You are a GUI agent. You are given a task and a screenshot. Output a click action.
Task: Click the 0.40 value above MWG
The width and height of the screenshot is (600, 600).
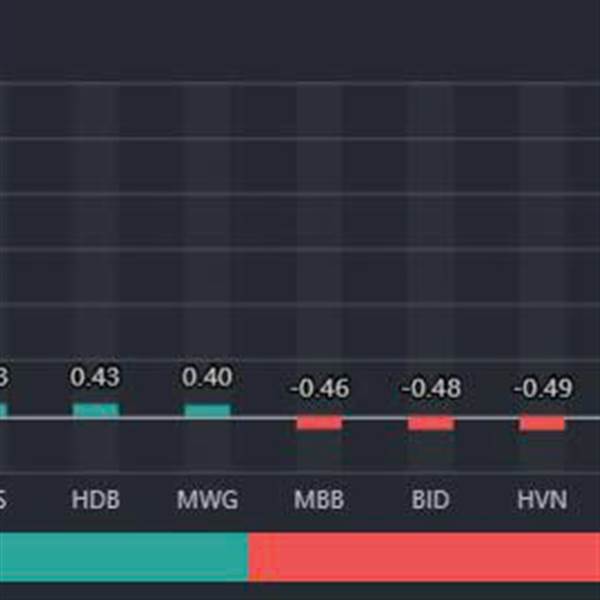coord(207,377)
